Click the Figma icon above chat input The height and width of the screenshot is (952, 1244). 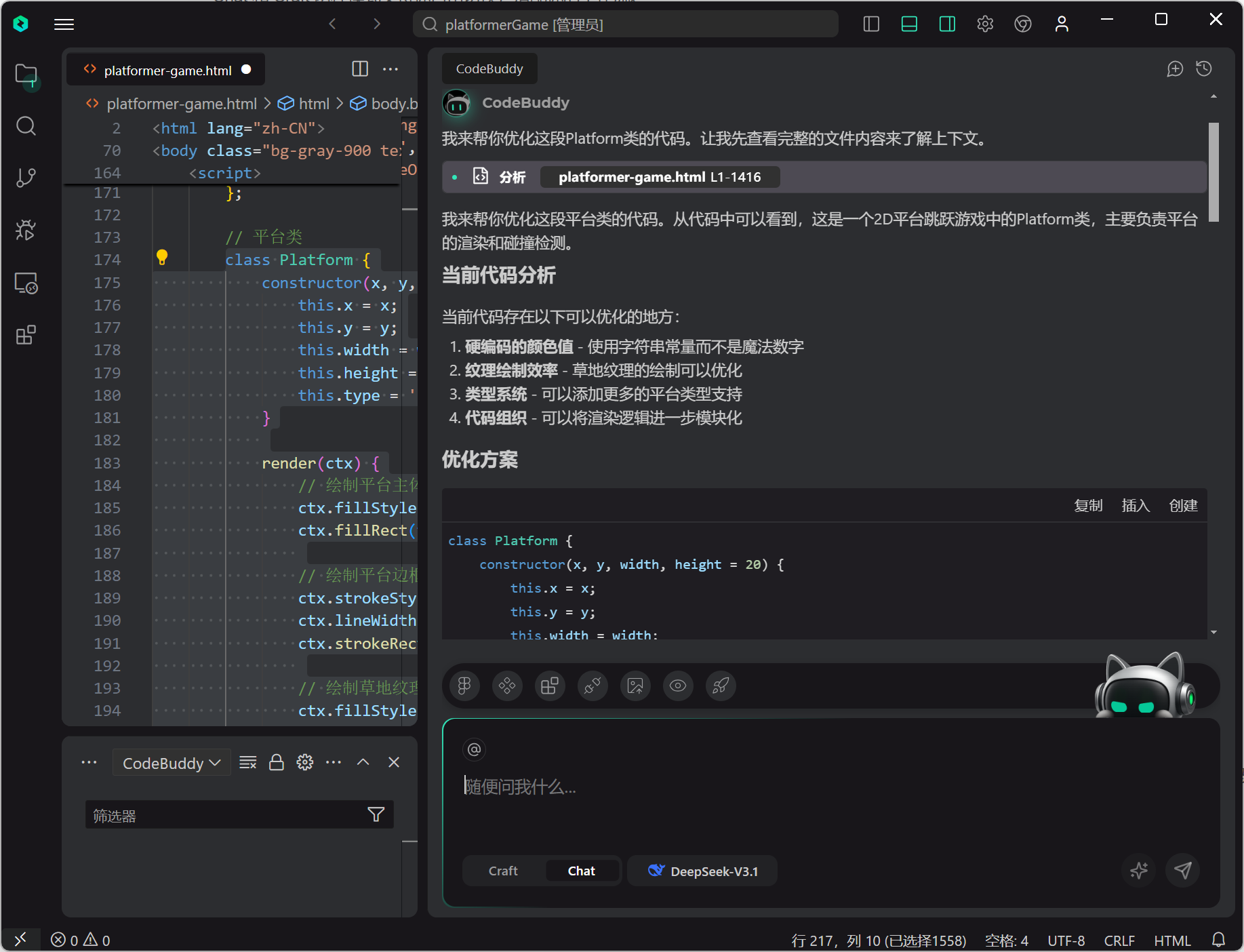(464, 686)
